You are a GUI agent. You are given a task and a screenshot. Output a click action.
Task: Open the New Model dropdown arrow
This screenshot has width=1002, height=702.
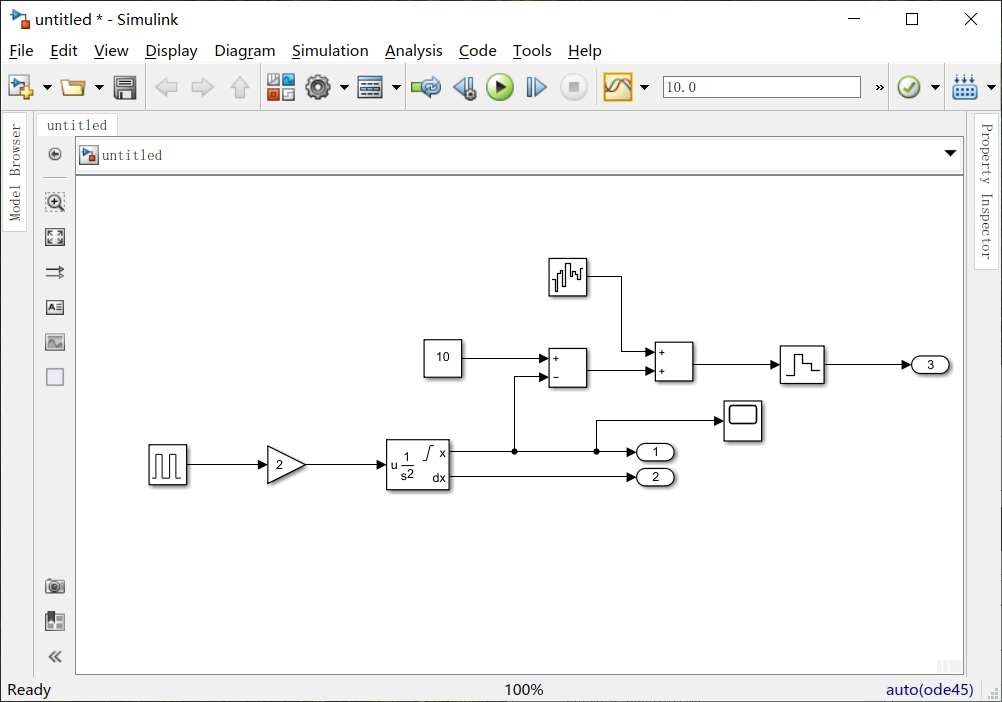pos(47,87)
